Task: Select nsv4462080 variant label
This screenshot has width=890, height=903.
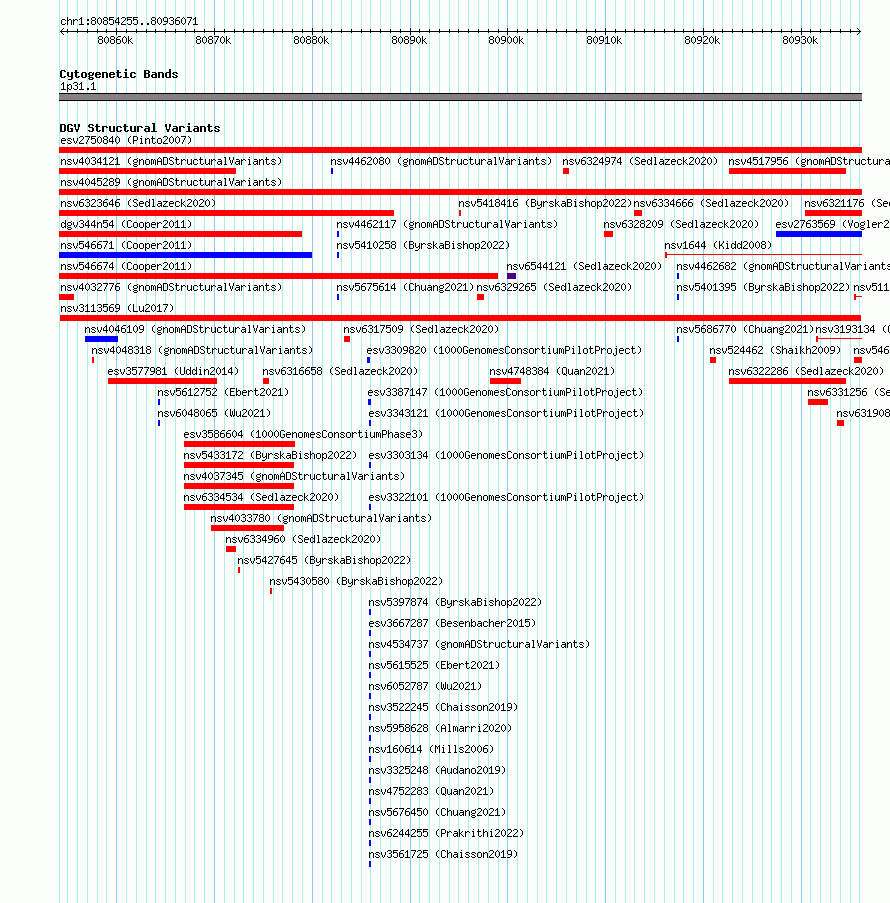Action: tap(441, 161)
